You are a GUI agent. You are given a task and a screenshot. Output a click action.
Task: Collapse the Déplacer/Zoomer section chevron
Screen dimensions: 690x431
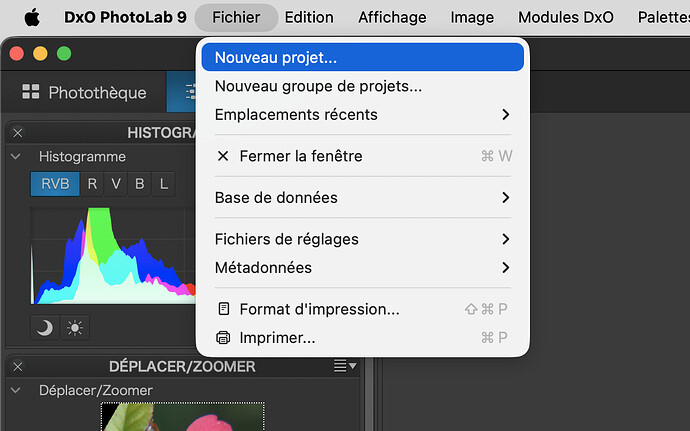(x=15, y=390)
